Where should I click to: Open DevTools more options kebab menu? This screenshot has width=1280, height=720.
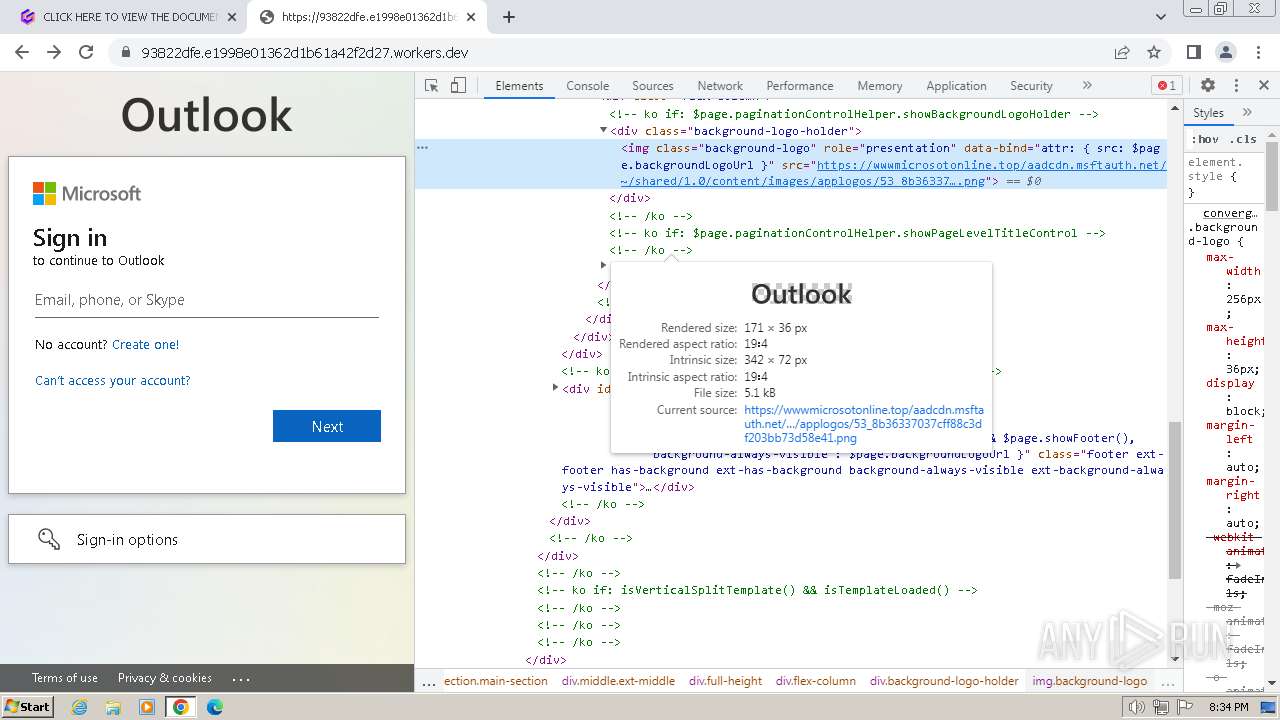pos(1236,86)
